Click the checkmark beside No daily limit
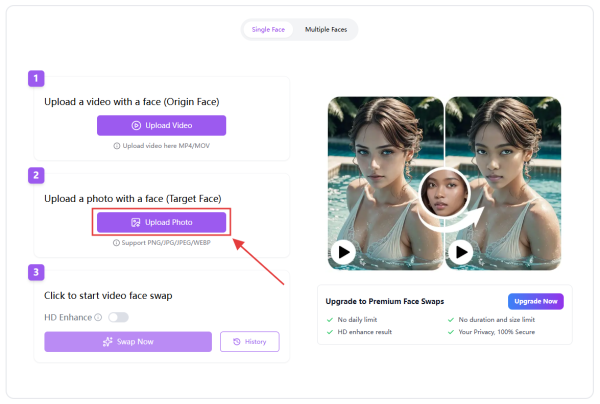This screenshot has height=404, width=600. (330, 318)
